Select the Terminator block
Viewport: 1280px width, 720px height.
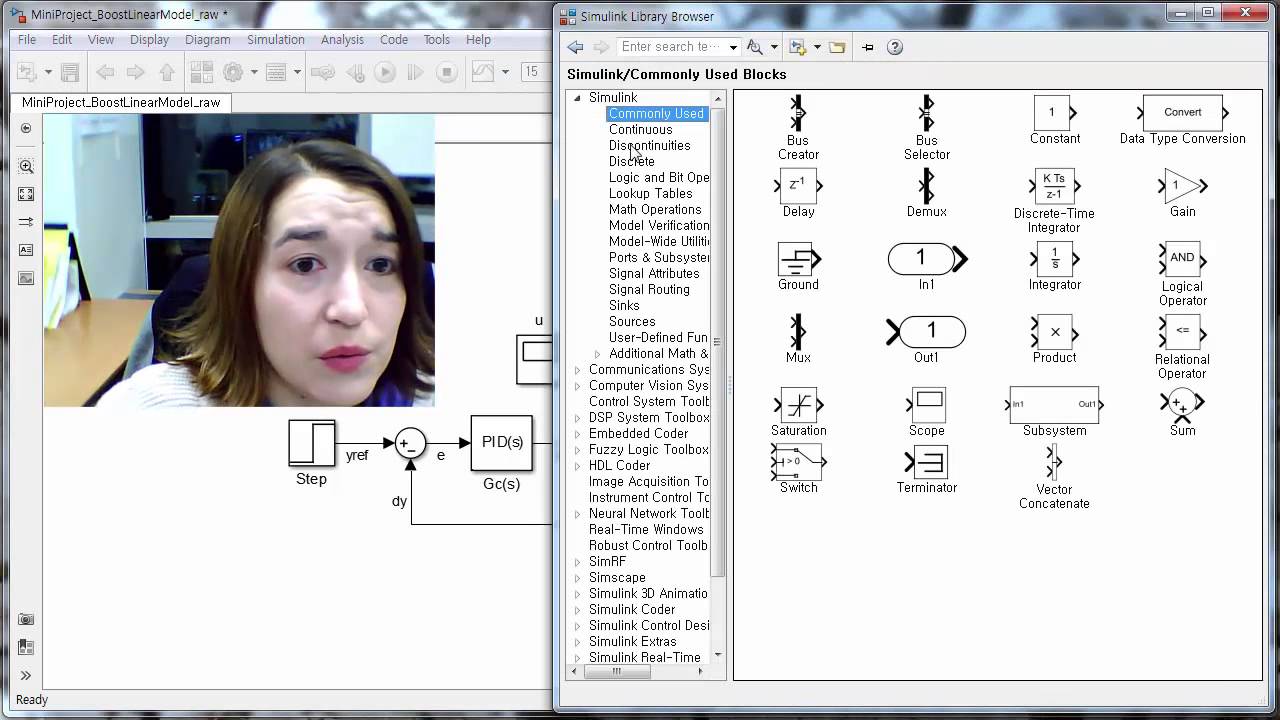point(926,461)
